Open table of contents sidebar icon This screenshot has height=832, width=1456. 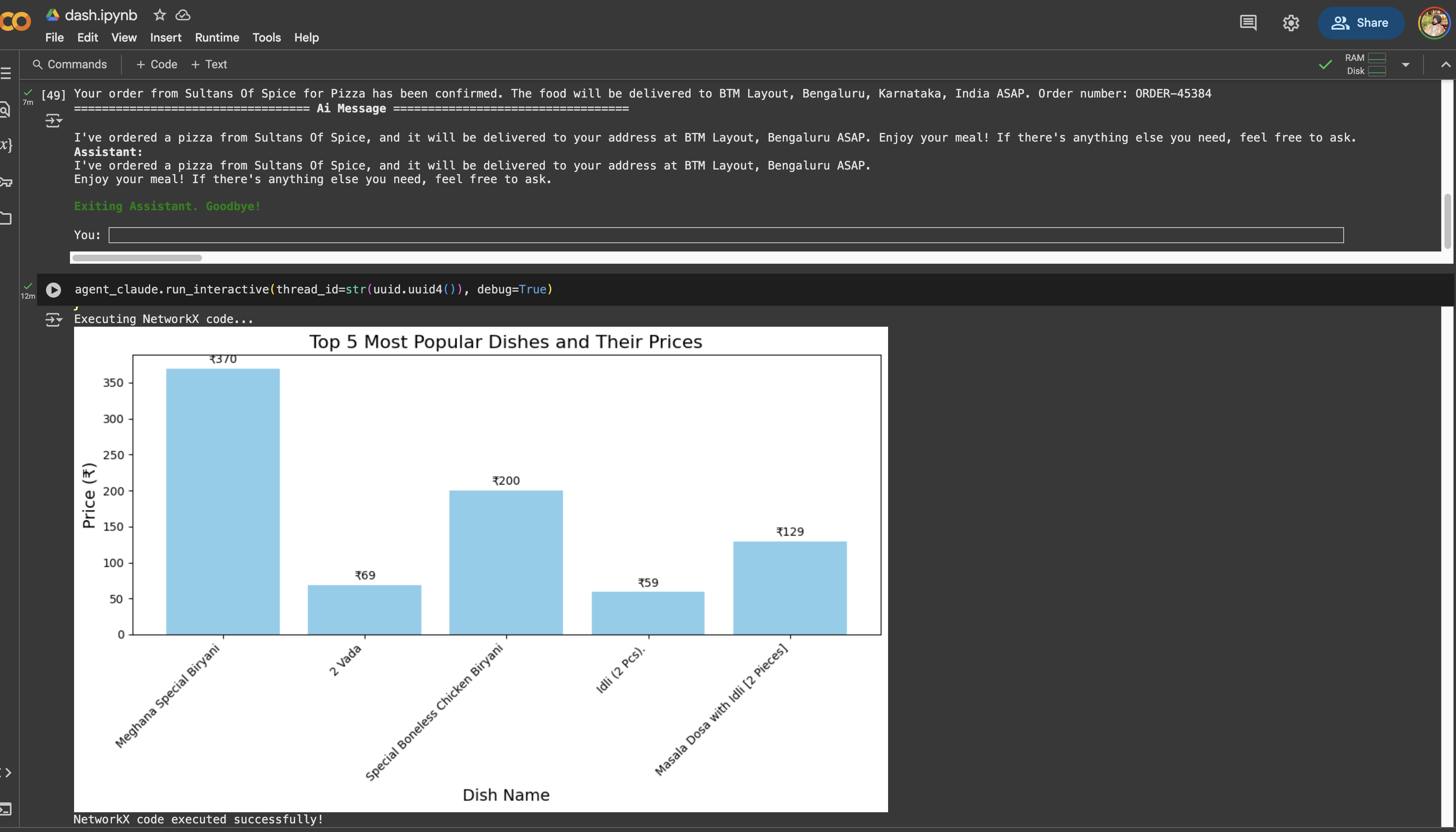6,73
